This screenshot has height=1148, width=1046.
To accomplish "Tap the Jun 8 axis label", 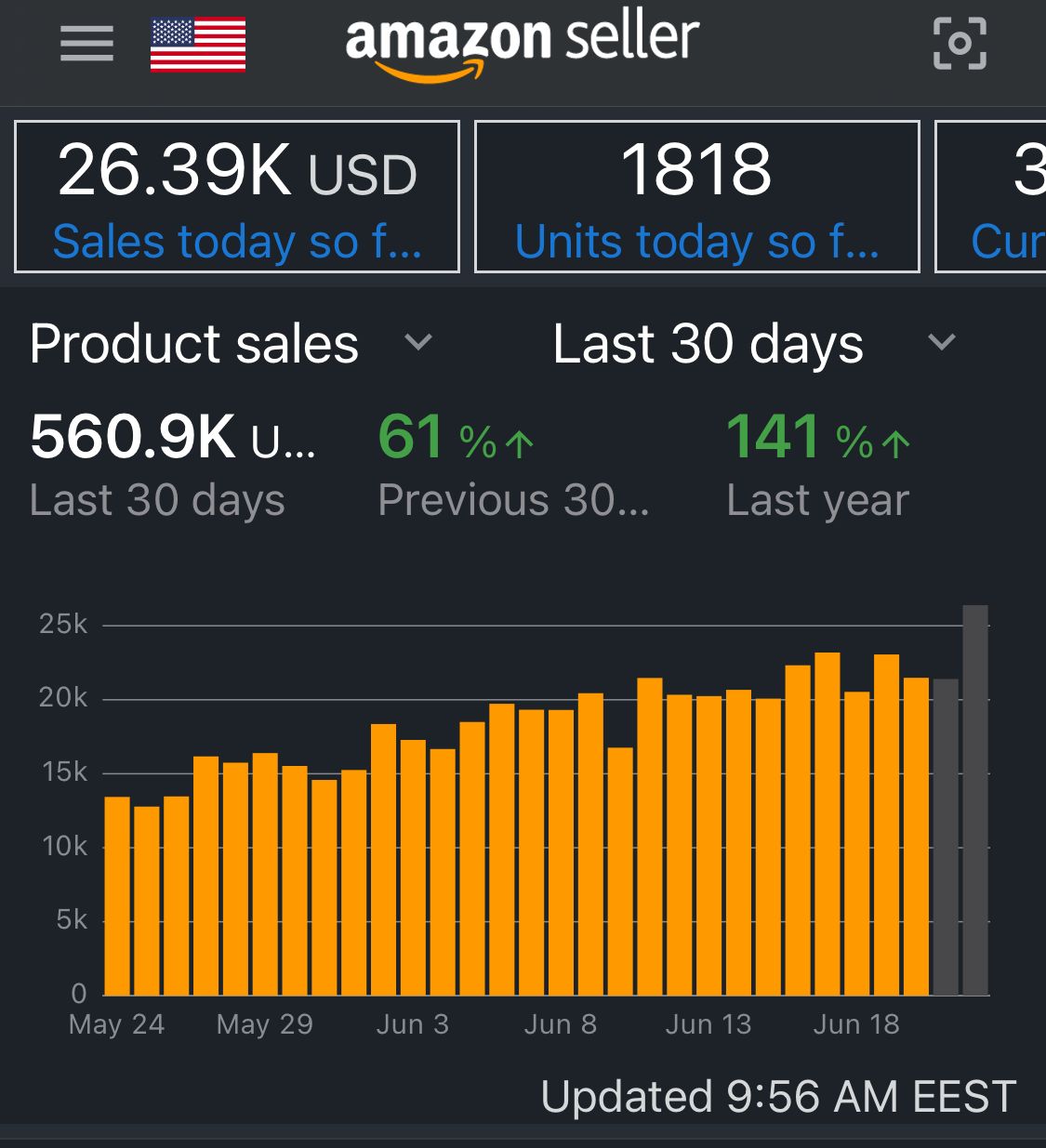I will 560,1024.
